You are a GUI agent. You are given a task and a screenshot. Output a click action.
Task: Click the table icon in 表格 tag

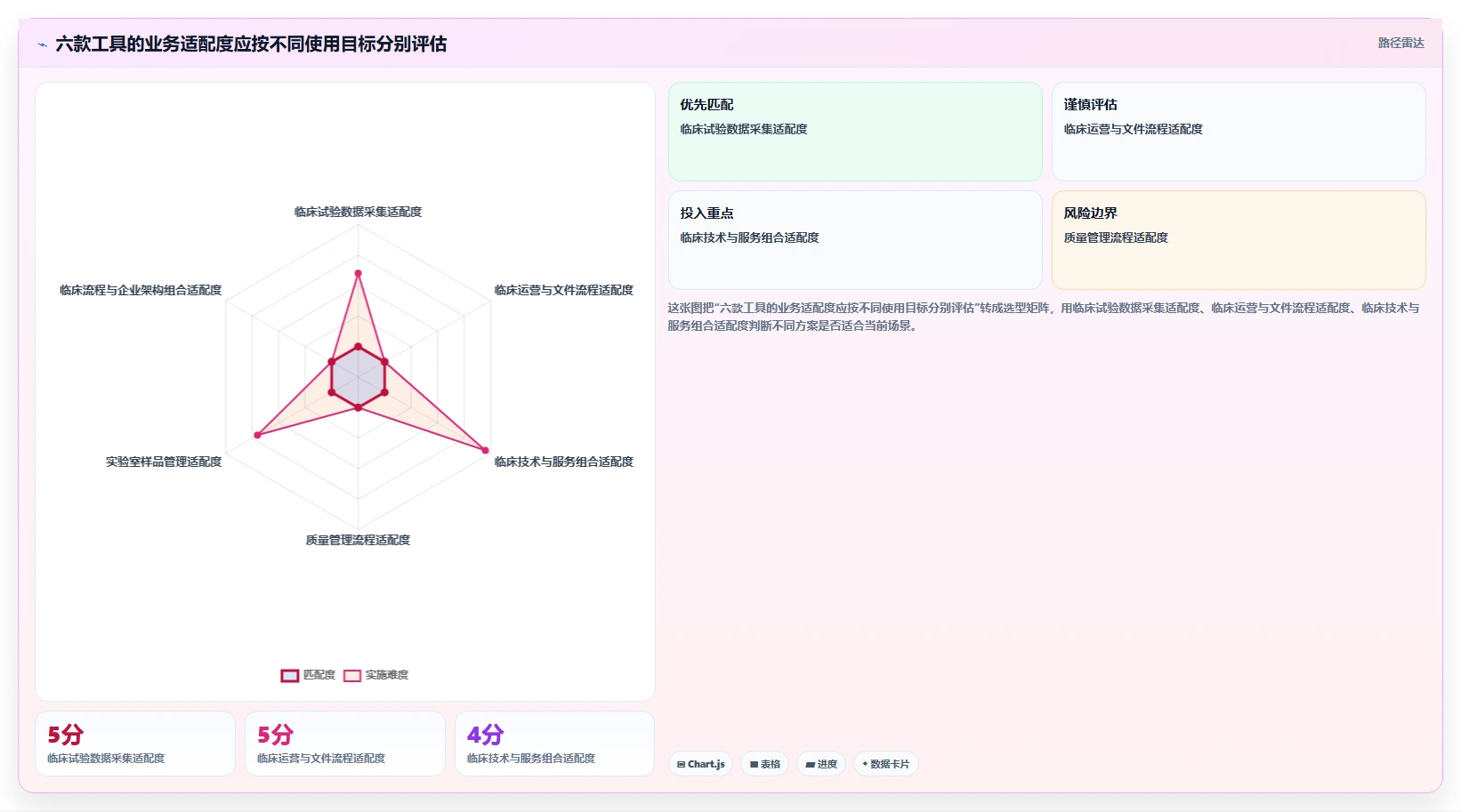754,765
